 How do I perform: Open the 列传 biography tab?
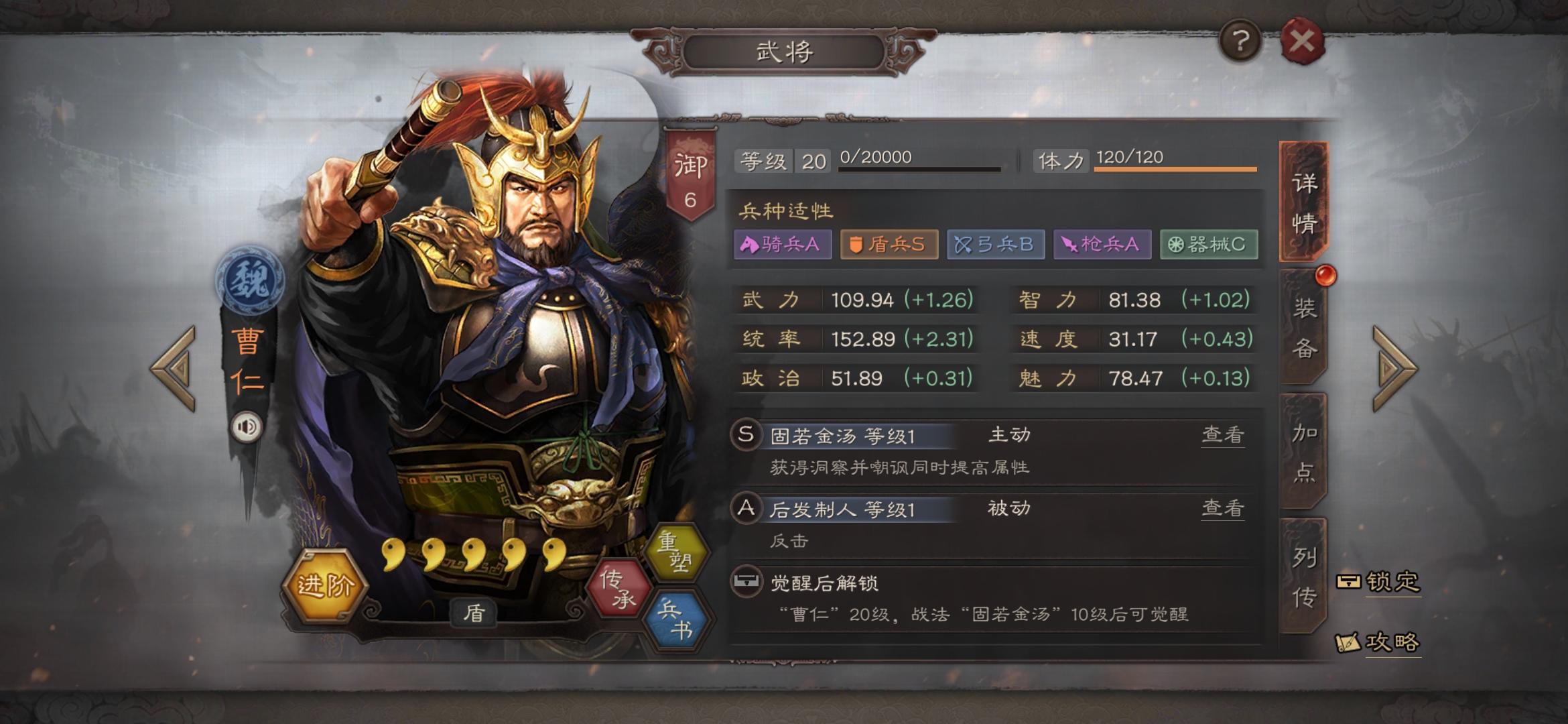(x=1304, y=577)
